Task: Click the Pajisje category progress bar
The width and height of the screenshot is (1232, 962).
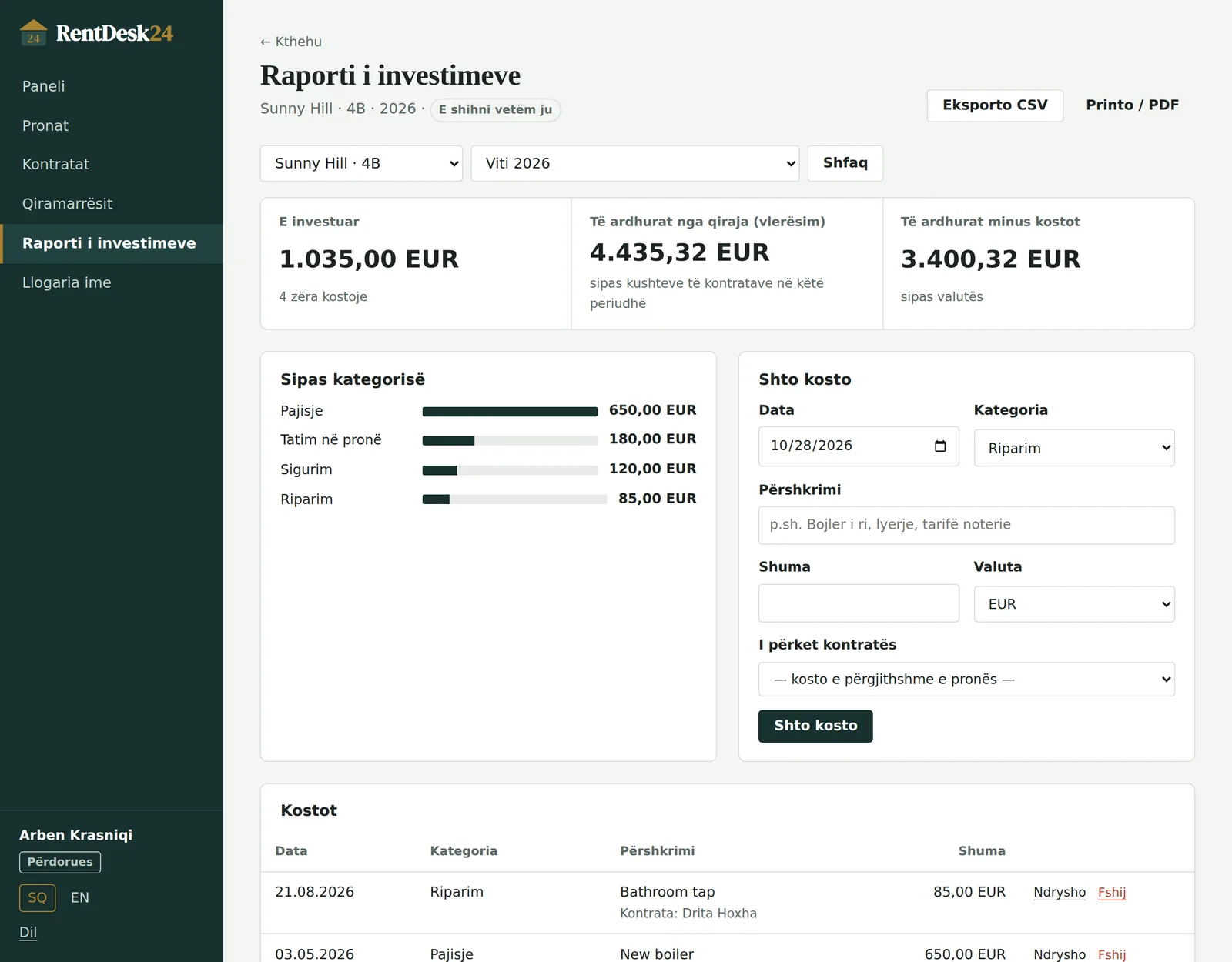Action: (x=510, y=412)
